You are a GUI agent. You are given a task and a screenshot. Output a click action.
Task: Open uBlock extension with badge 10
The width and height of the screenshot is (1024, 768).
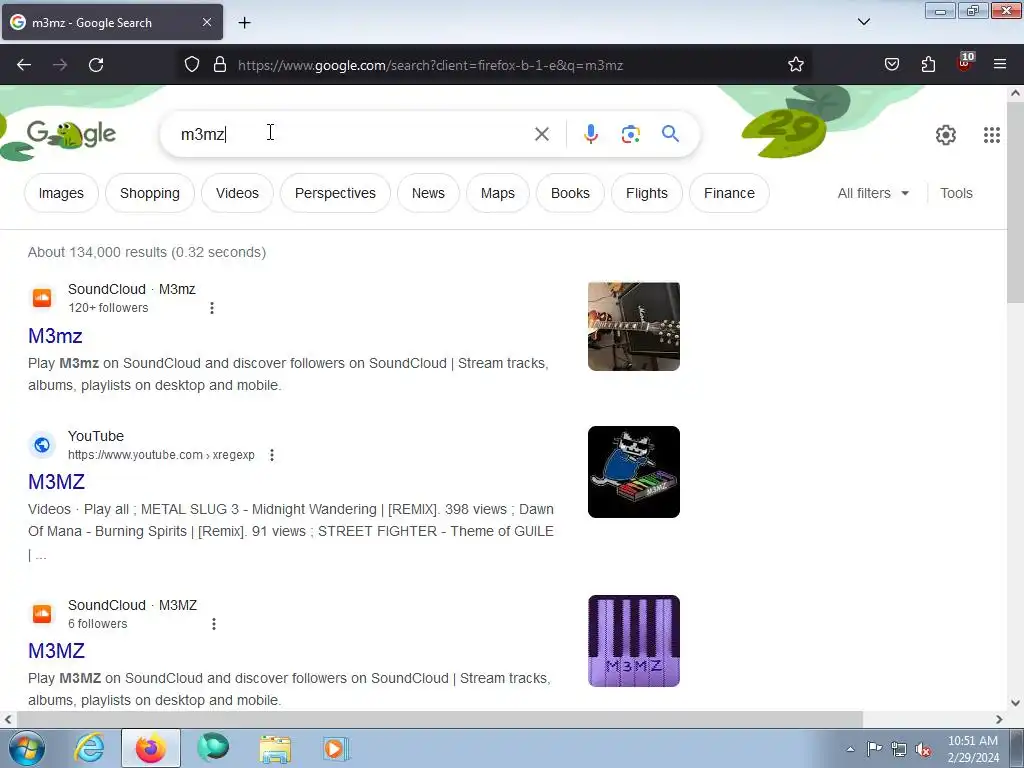tap(965, 63)
